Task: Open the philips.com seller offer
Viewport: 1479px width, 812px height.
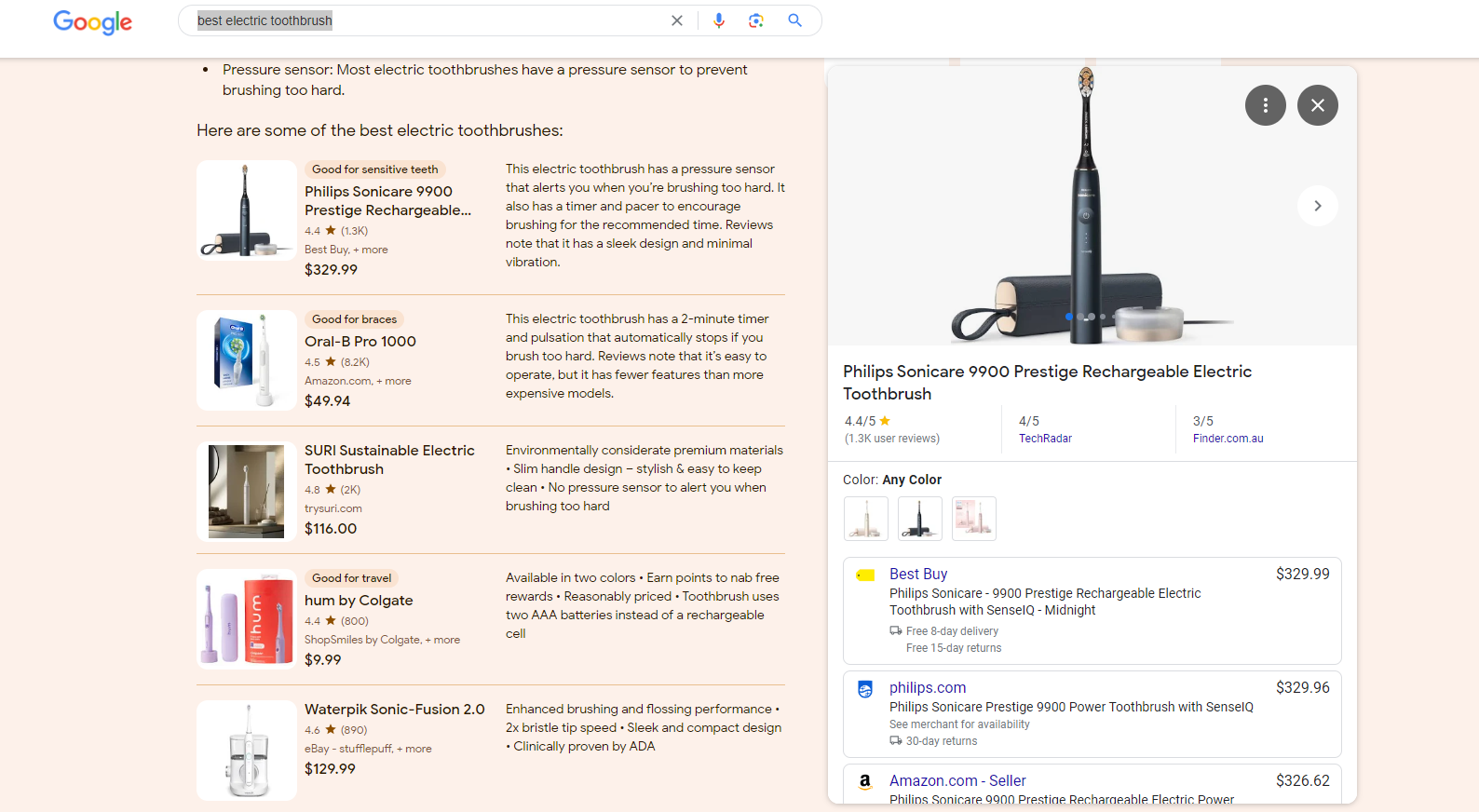Action: tap(1092, 714)
